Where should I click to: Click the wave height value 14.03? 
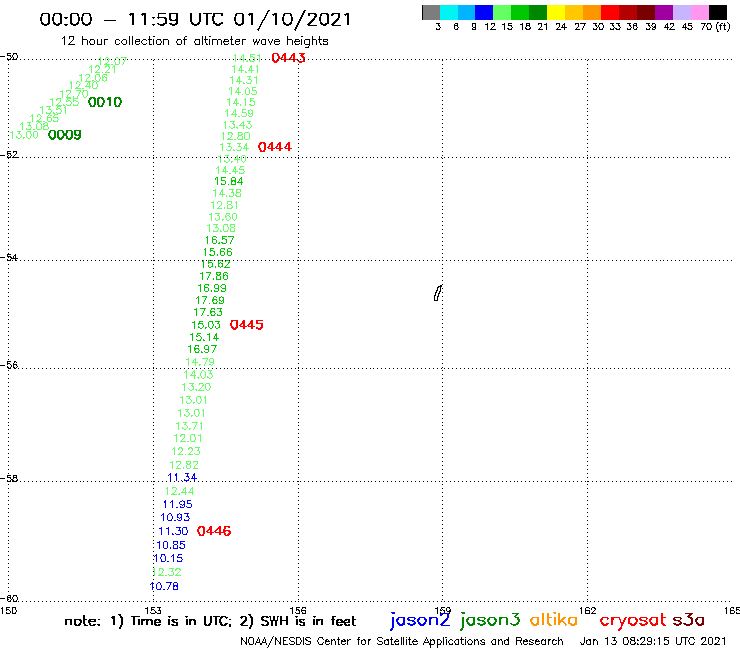198,375
